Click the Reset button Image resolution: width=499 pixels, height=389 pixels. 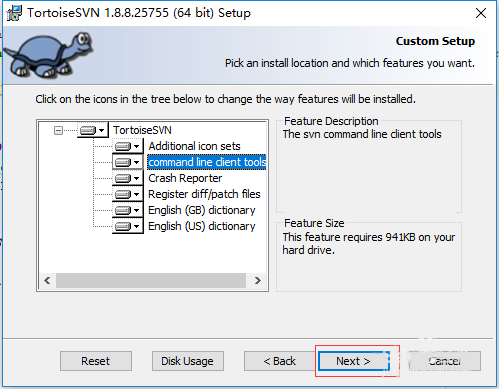[96, 361]
